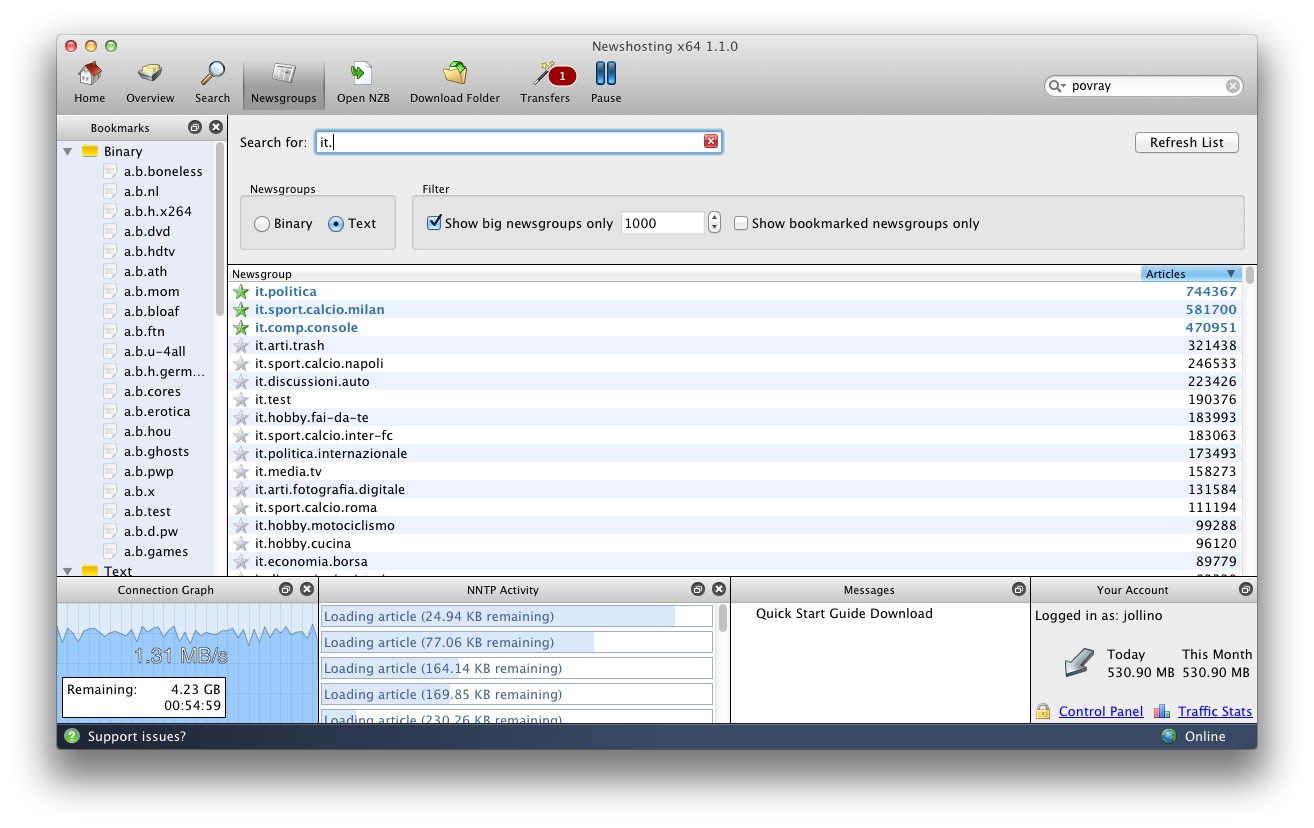Screen dimensions: 1314x828
Task: Sort by the Newsgroup column header
Action: pos(685,274)
